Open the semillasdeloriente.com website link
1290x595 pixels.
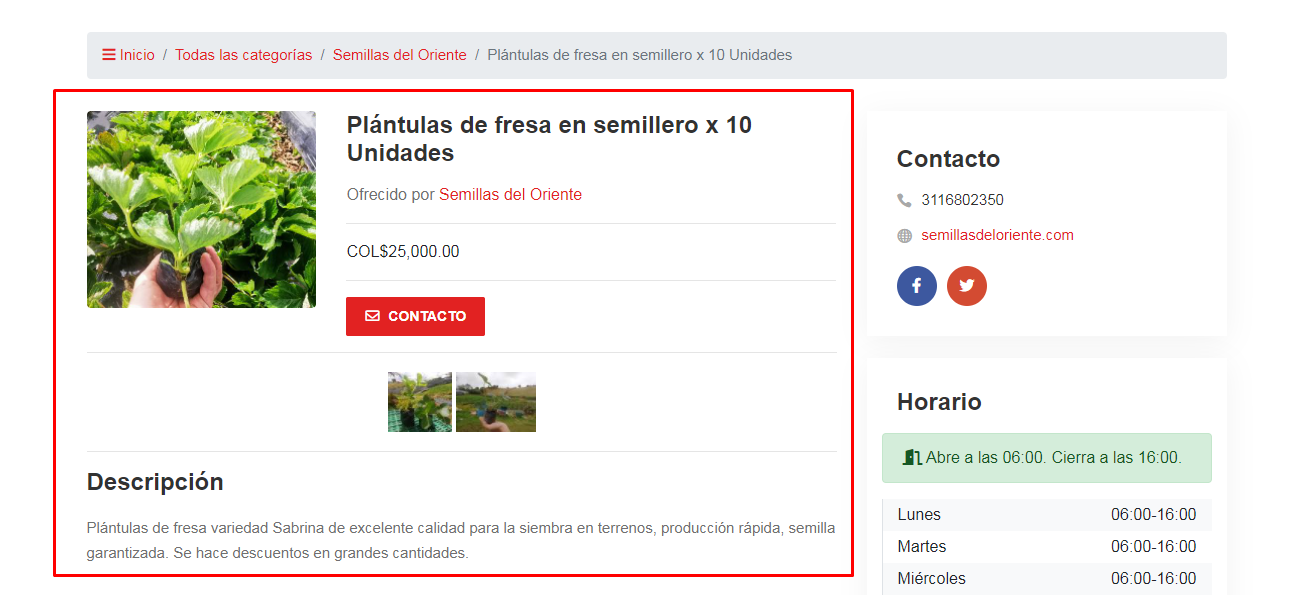(x=997, y=235)
